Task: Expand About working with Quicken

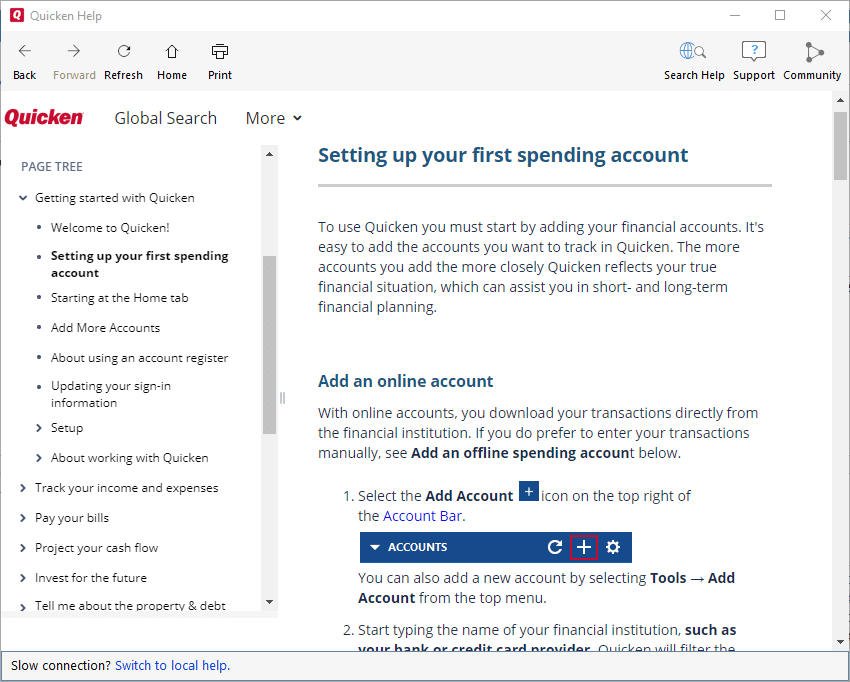Action: [38, 458]
